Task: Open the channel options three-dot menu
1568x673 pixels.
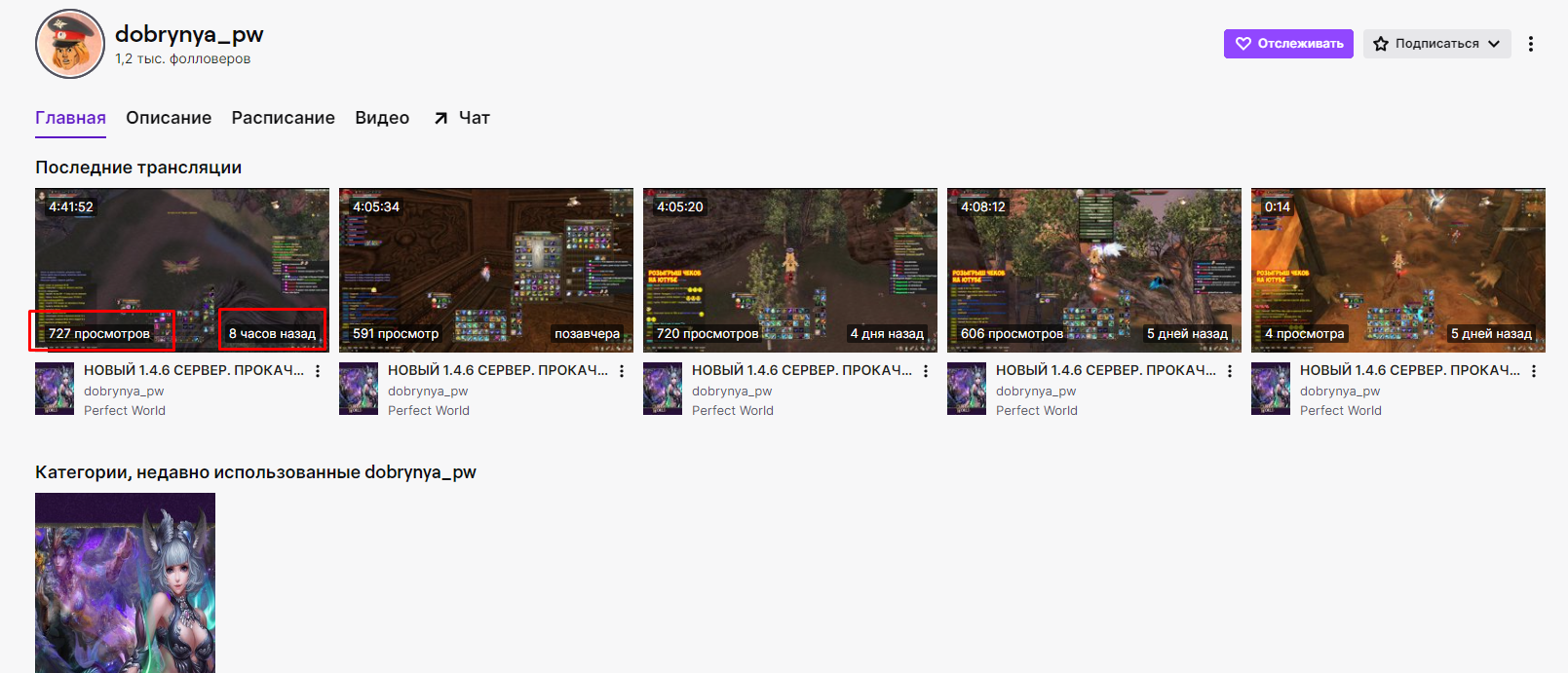Action: (1531, 44)
